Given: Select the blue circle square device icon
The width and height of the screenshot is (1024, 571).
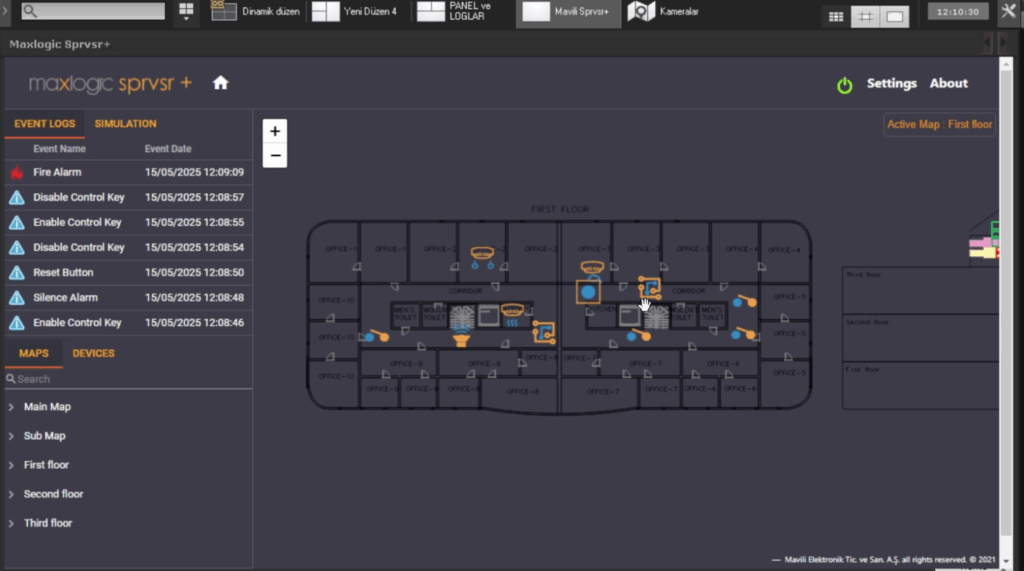Looking at the screenshot, I should point(588,292).
